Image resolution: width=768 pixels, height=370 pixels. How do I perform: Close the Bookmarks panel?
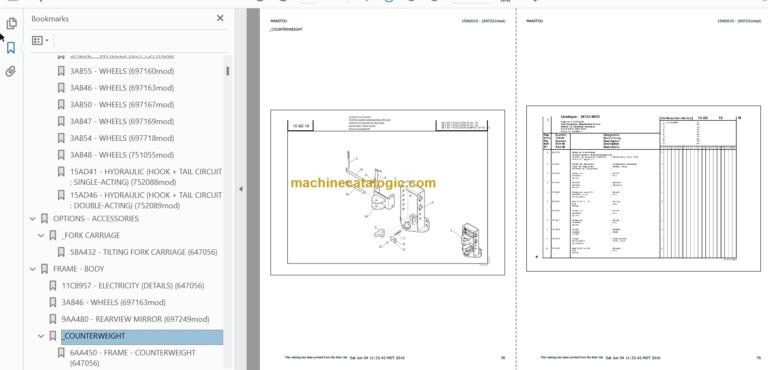[x=220, y=18]
